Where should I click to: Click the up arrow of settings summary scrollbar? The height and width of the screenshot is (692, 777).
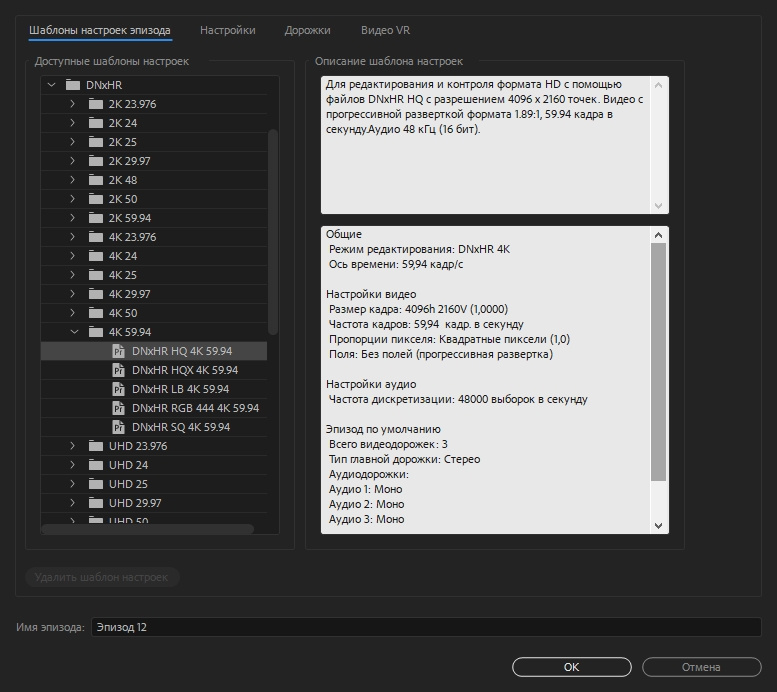658,235
